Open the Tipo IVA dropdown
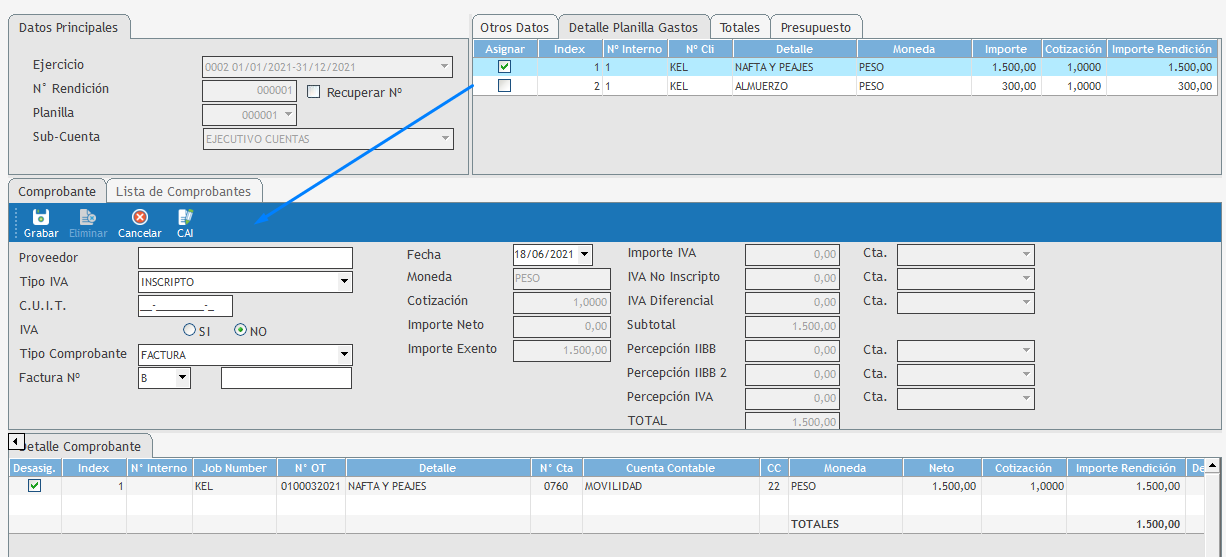Viewport: 1226px width, 557px height. (344, 283)
